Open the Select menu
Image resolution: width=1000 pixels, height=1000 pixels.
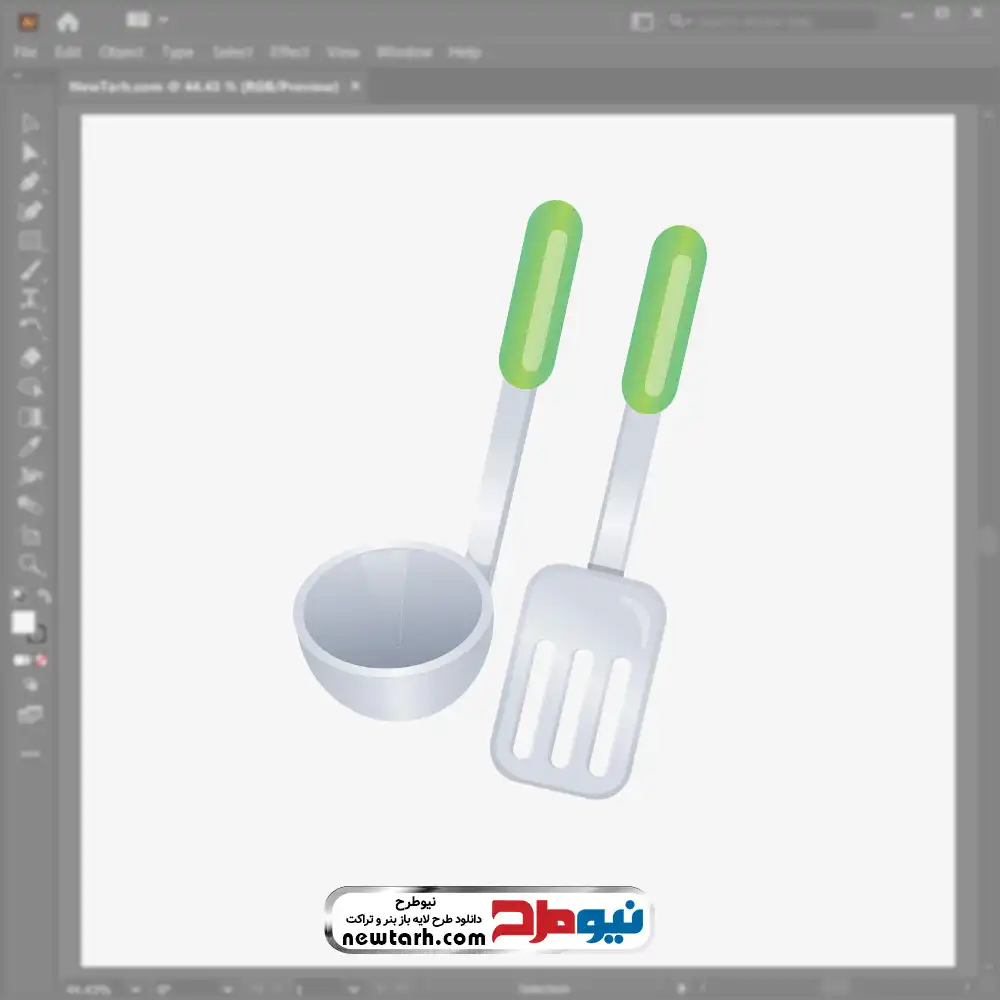point(232,52)
